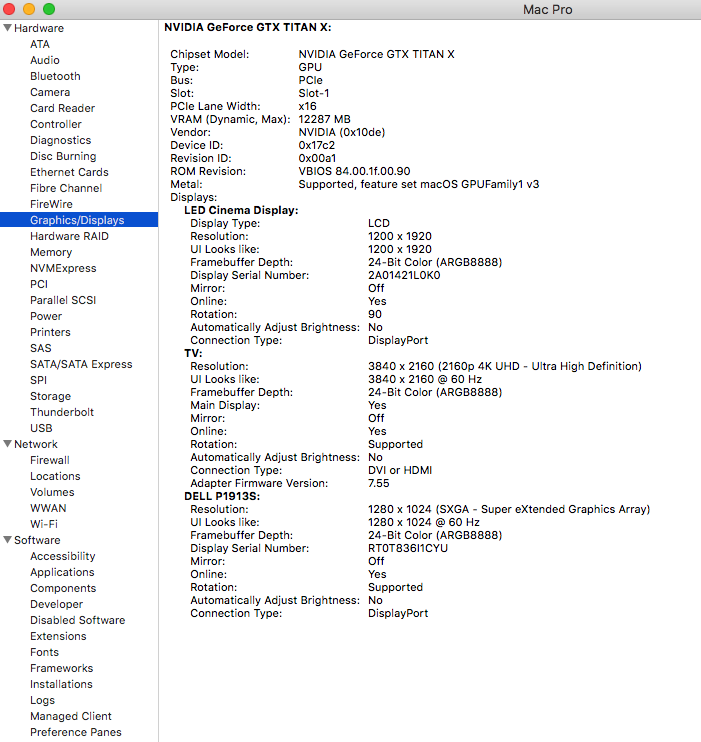Viewport: 701px width, 742px height.
Task: Open the Bluetooth hardware entry
Action: pos(55,76)
